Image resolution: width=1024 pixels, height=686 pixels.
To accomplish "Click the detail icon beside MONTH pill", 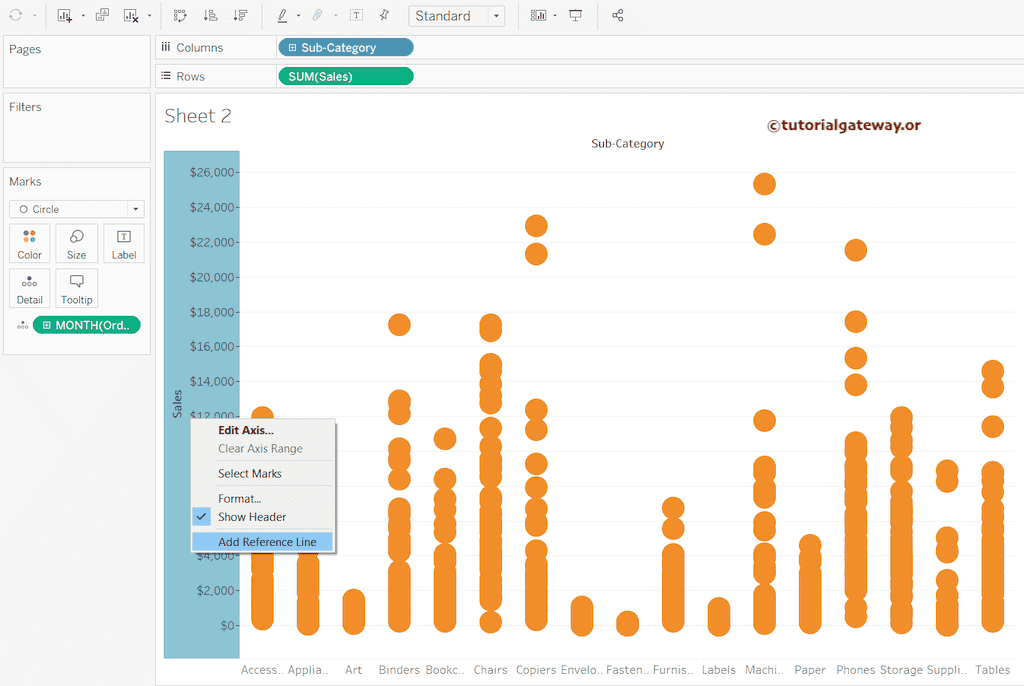I will click(22, 325).
